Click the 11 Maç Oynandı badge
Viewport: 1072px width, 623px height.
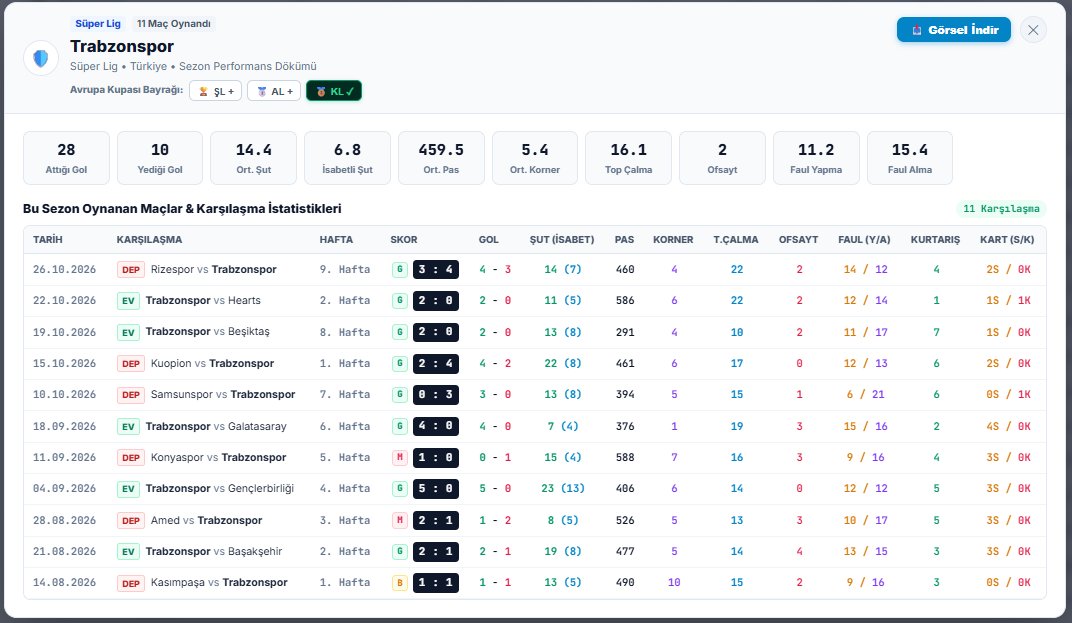pos(174,24)
